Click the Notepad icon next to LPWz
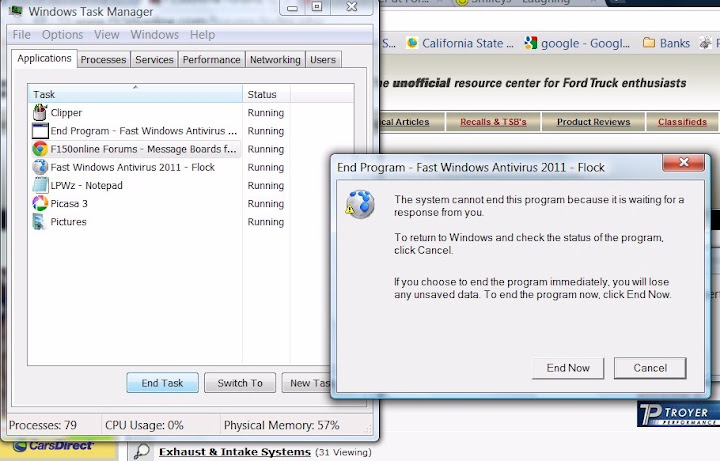The width and height of the screenshot is (720, 461). (40, 185)
